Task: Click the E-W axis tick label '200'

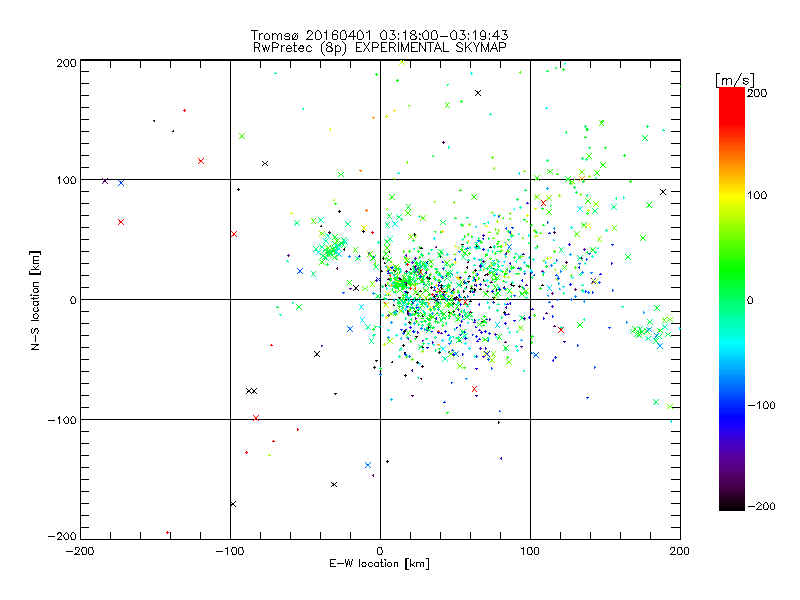Action: pos(680,551)
